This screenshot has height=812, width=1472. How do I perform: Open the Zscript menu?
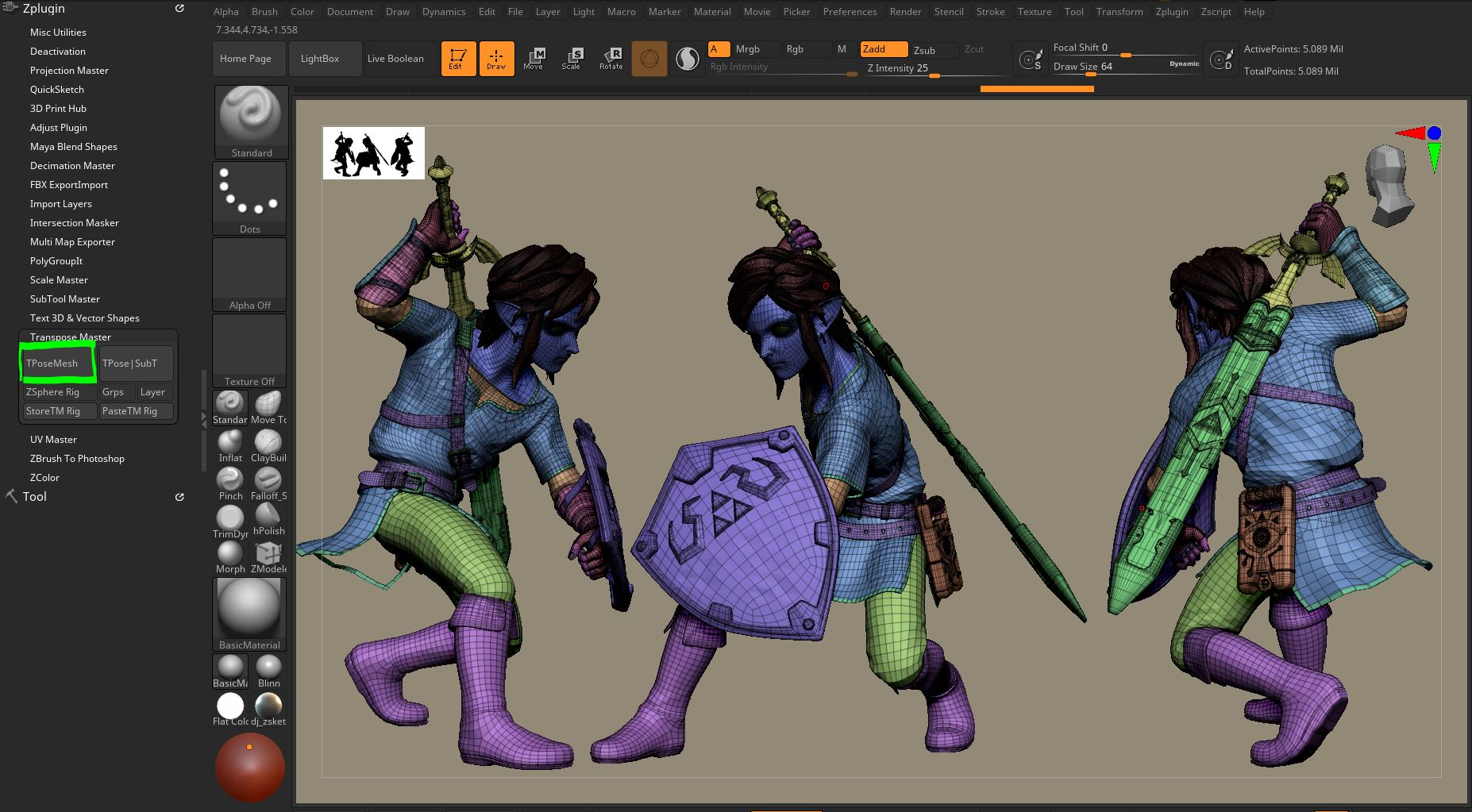click(1216, 12)
